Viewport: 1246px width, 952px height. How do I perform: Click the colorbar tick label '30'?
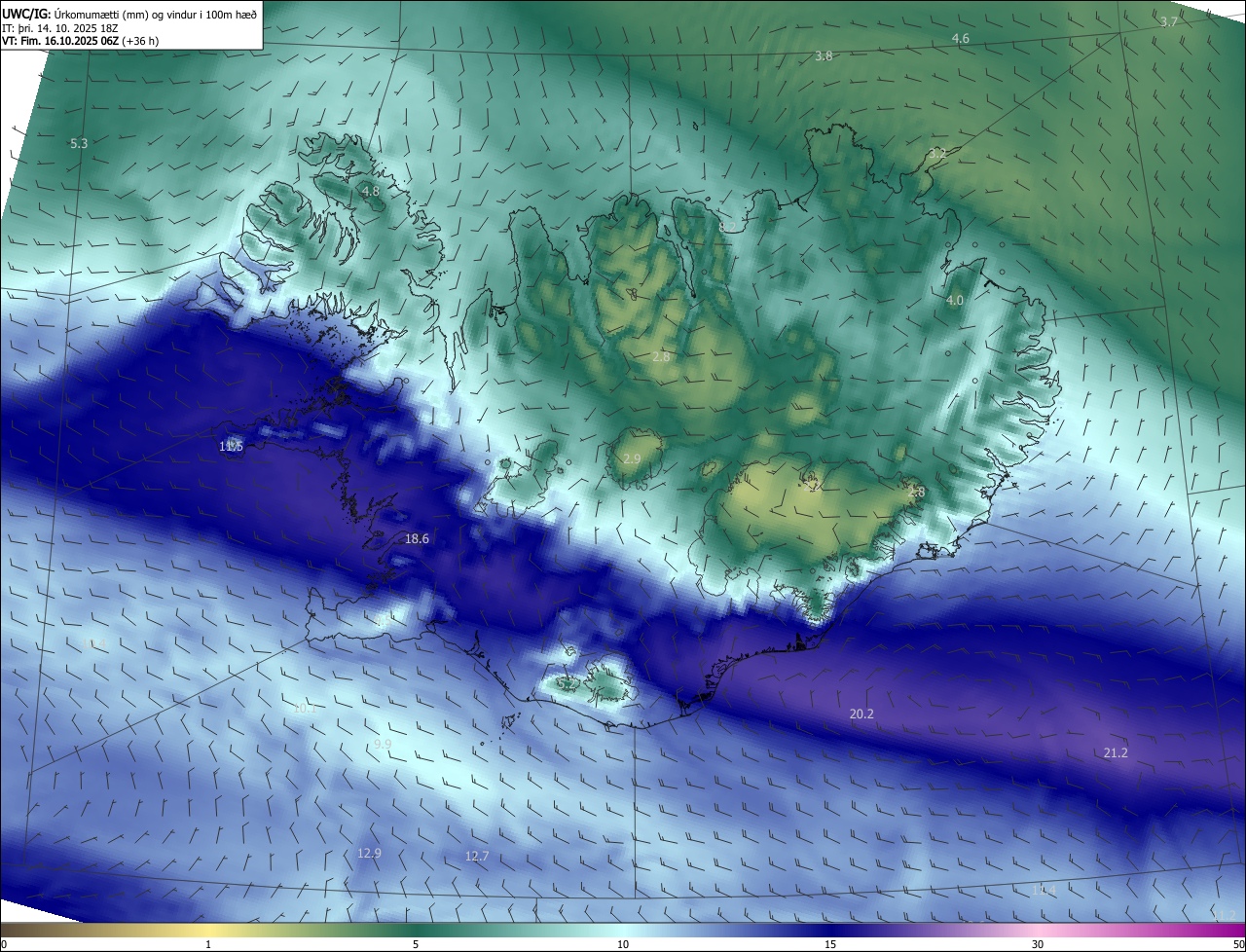click(1038, 944)
